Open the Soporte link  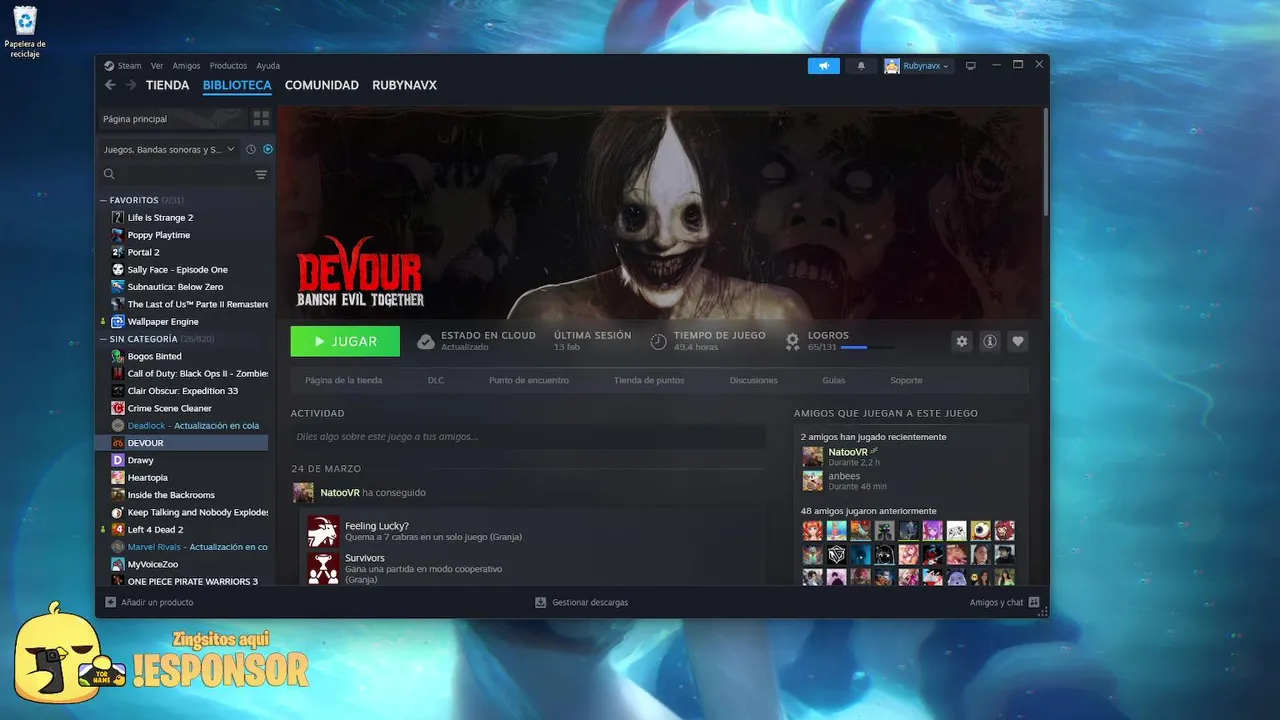tap(906, 380)
